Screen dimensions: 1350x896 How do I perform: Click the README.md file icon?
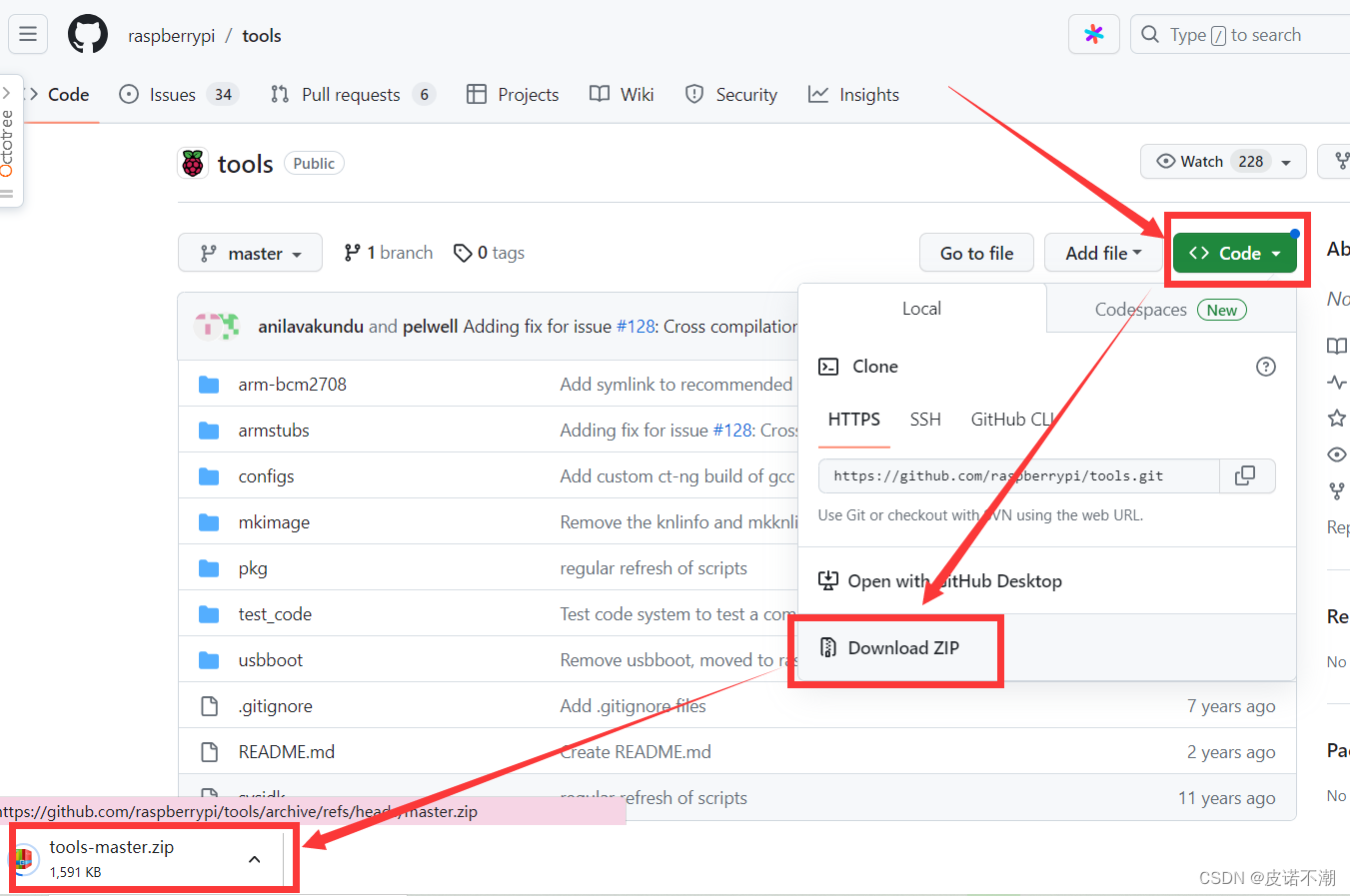click(x=209, y=752)
